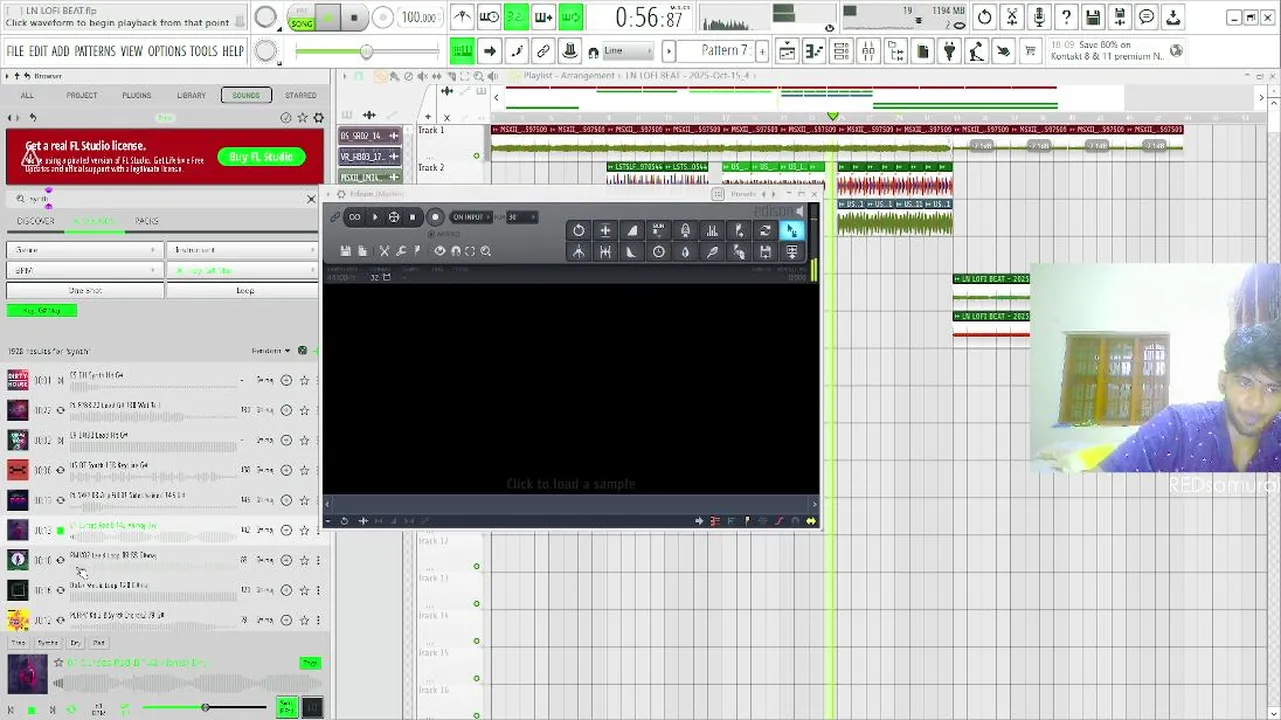Viewport: 1281px width, 720px height.
Task: Click the undo history icon
Action: point(985,17)
